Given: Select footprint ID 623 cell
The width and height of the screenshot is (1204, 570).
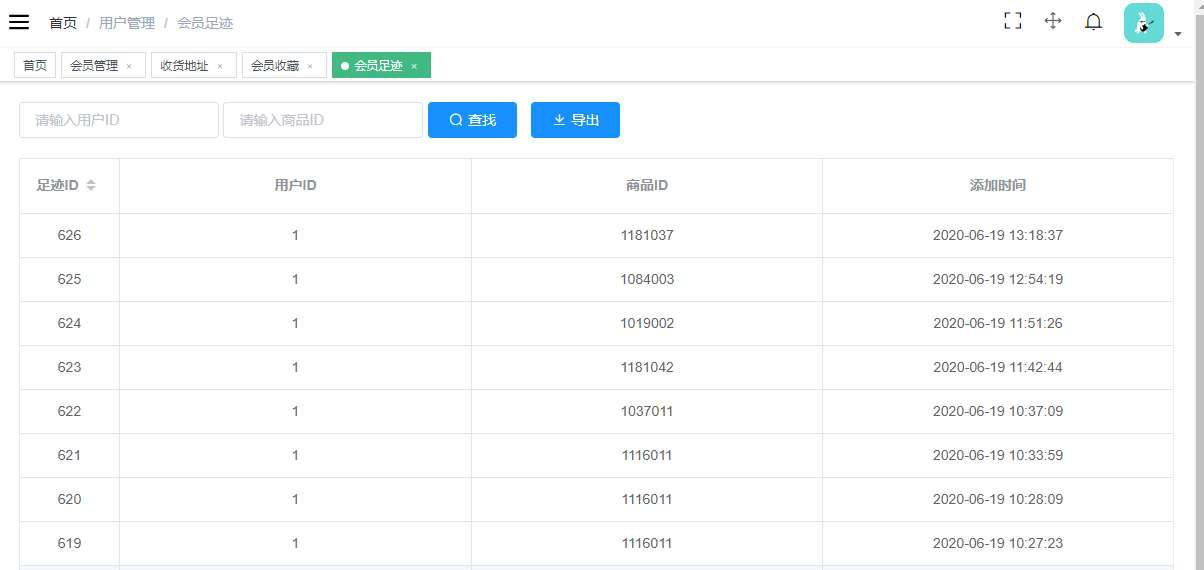Looking at the screenshot, I should coord(70,367).
